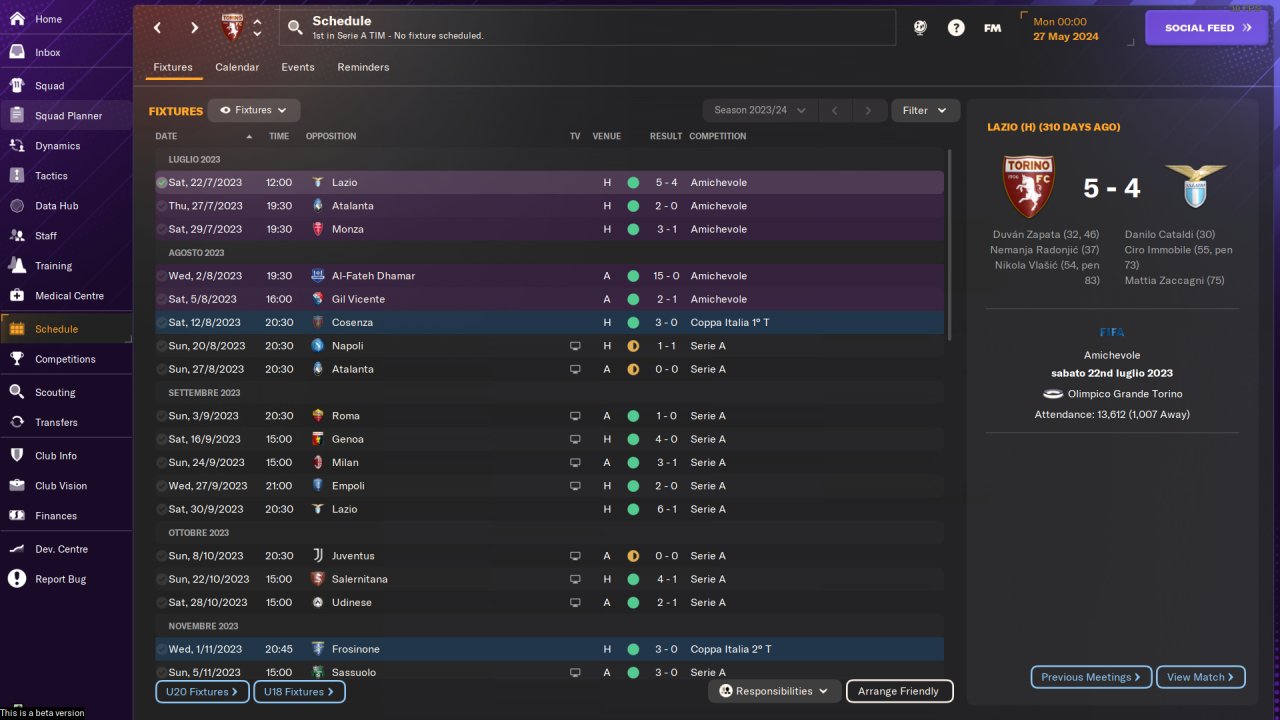The width and height of the screenshot is (1280, 720).
Task: Toggle the check circle for Lazio 22/7/2023
Action: (x=161, y=183)
